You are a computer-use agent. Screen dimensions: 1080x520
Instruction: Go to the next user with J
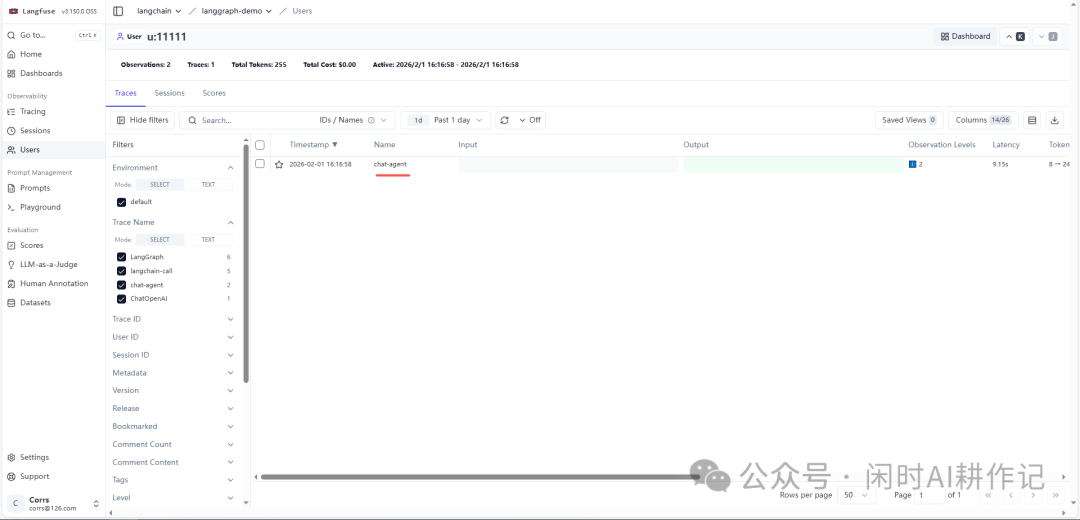1047,37
